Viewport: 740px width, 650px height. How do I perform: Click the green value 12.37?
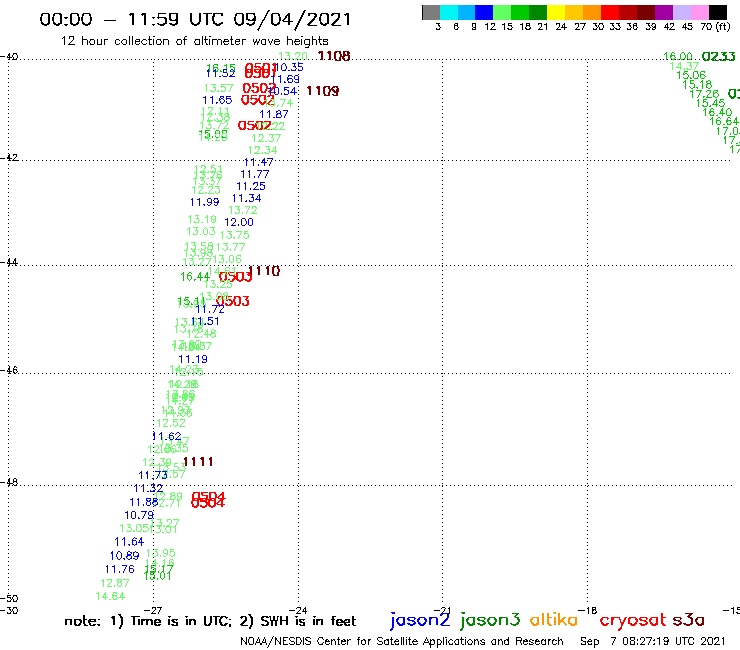coord(266,138)
